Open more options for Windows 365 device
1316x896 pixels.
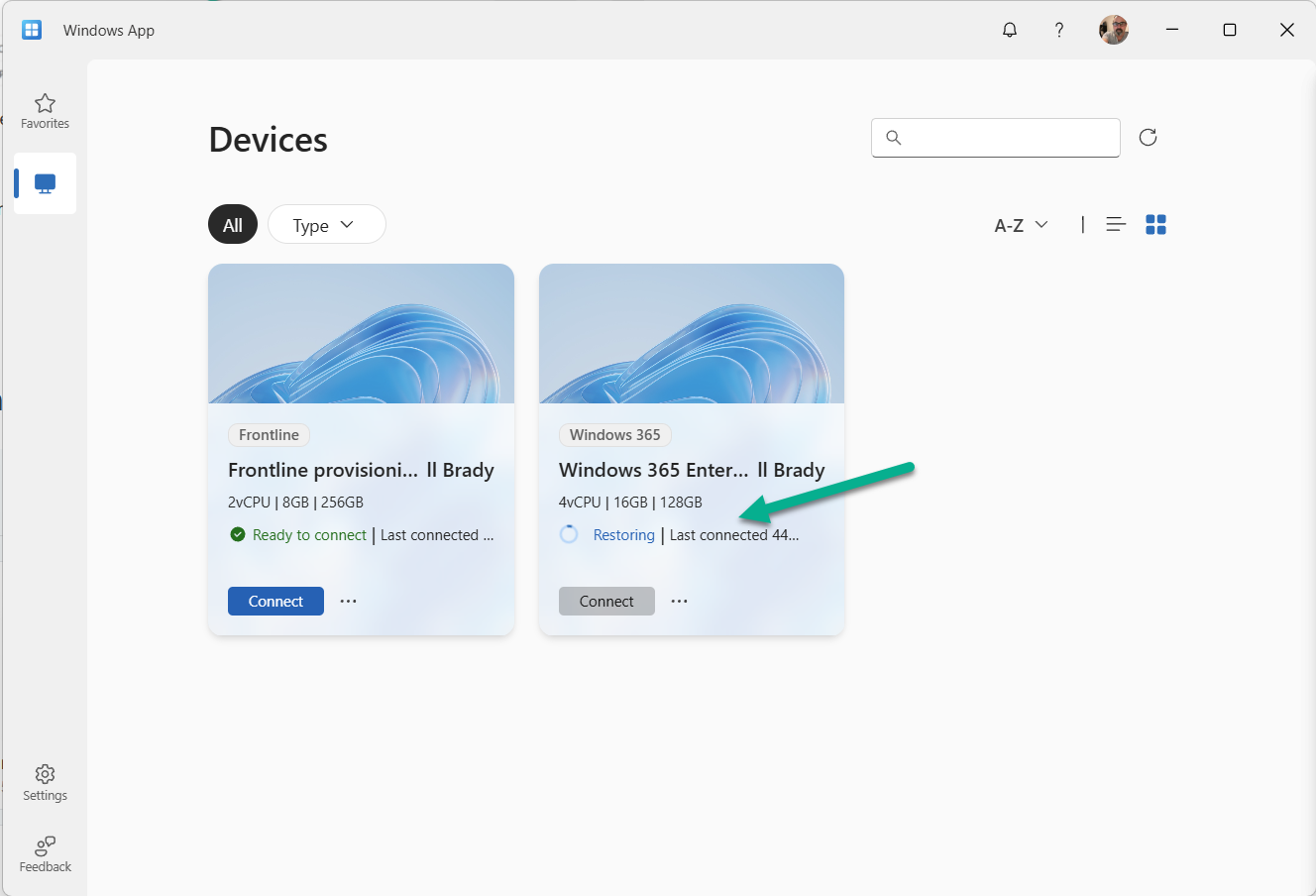(679, 601)
